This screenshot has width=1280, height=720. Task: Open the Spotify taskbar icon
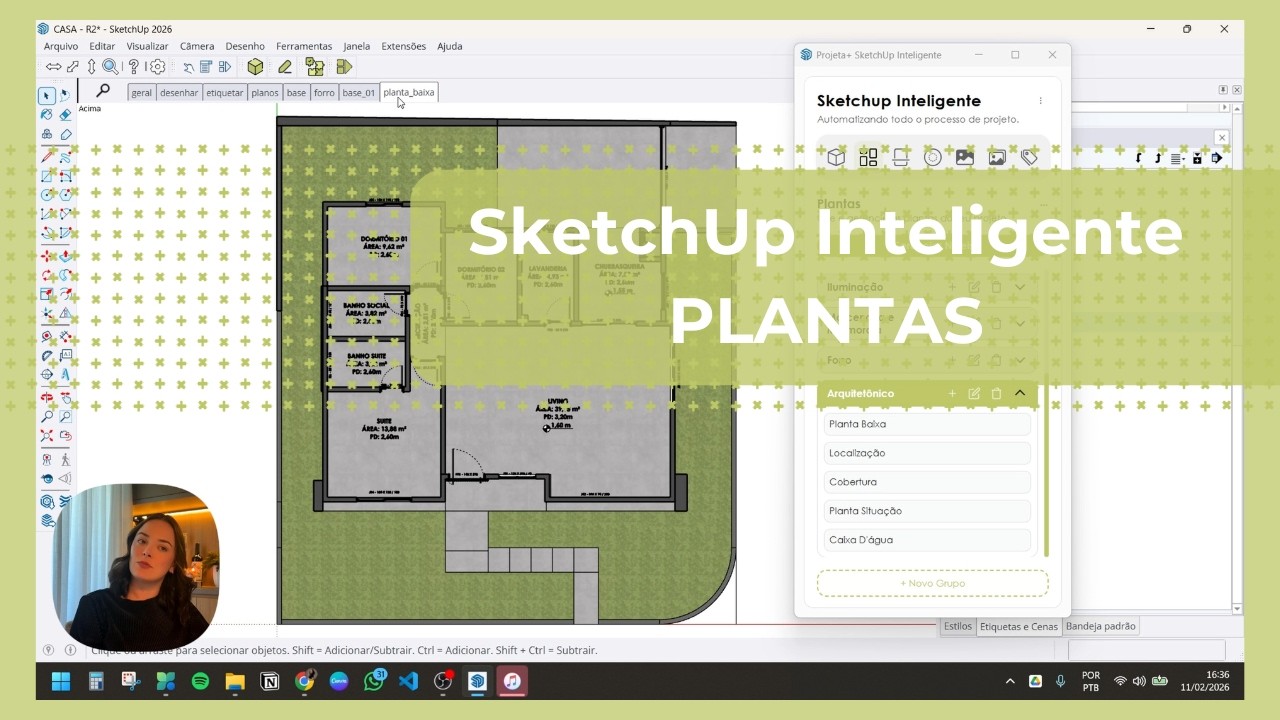[x=200, y=681]
